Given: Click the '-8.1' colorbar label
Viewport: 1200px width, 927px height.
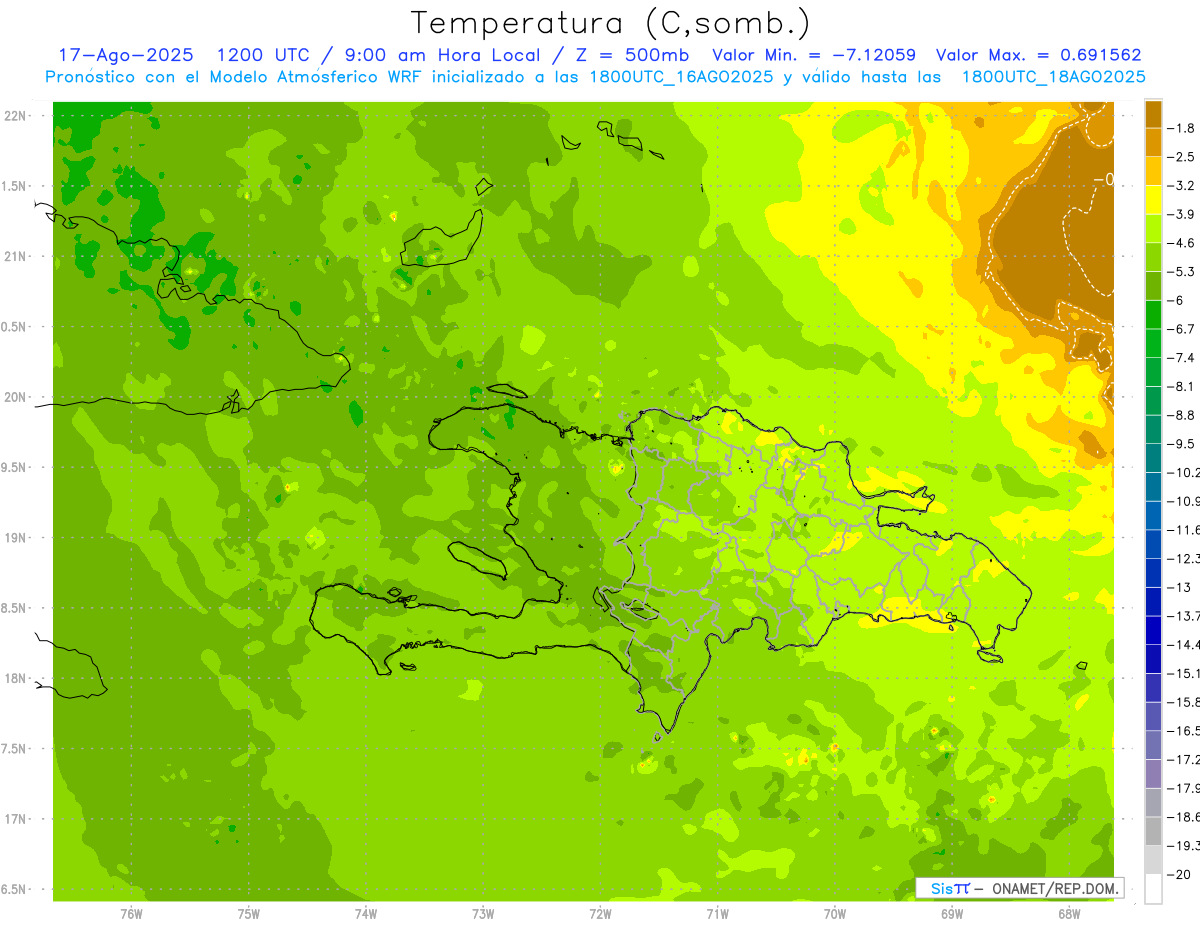Looking at the screenshot, I should click(x=1183, y=386).
